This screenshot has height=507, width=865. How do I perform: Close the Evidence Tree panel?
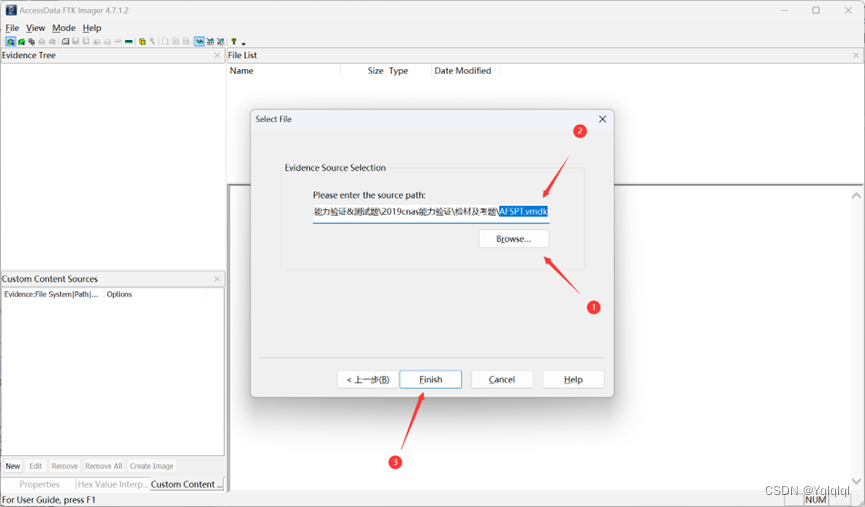tap(217, 55)
